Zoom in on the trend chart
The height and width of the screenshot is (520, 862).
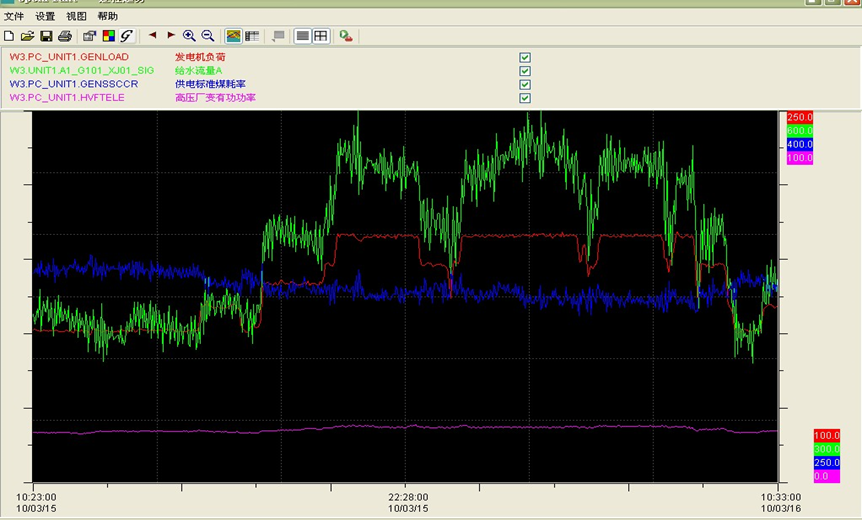[189, 36]
